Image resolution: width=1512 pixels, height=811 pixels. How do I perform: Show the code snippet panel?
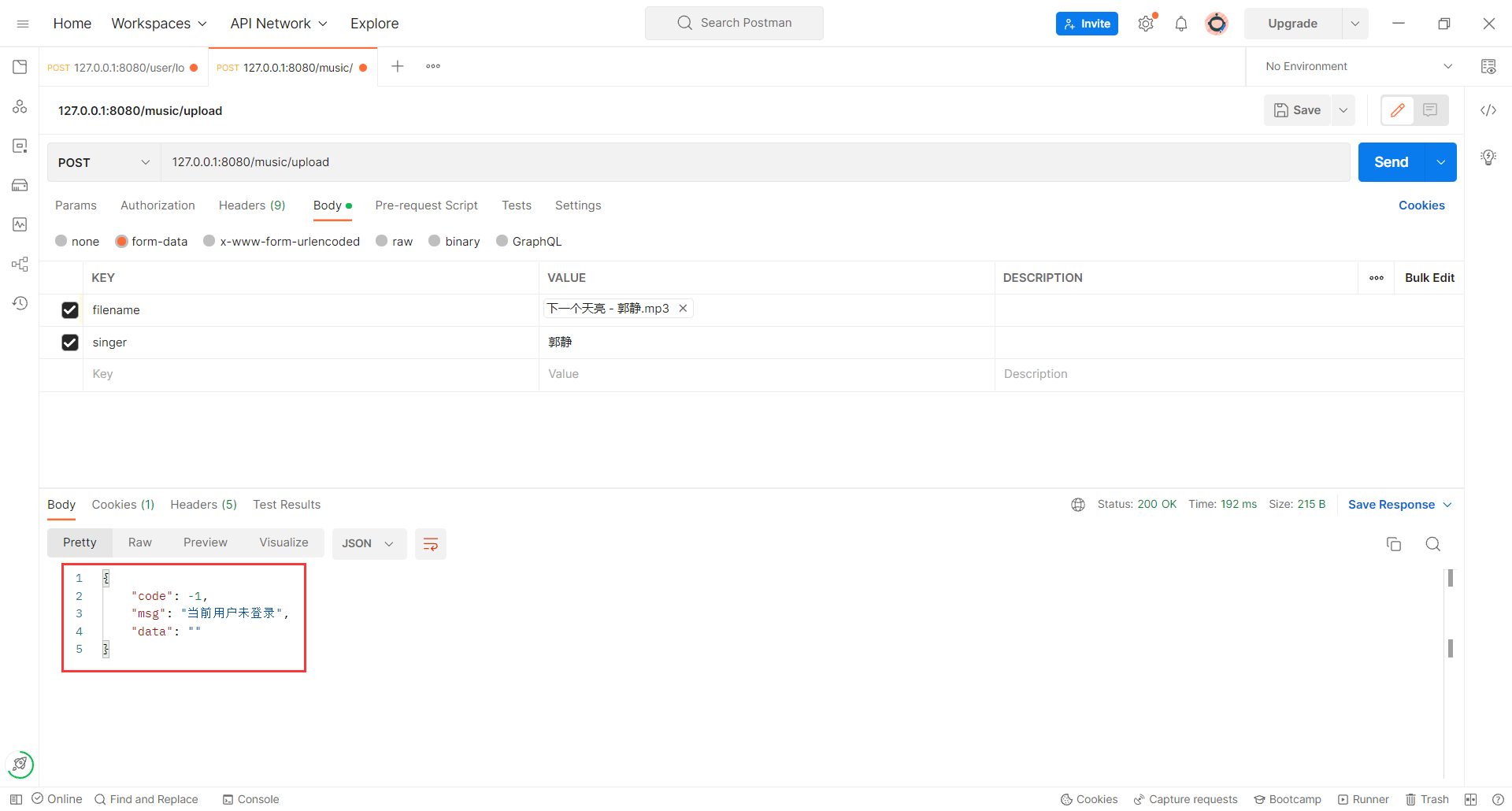pos(1488,110)
